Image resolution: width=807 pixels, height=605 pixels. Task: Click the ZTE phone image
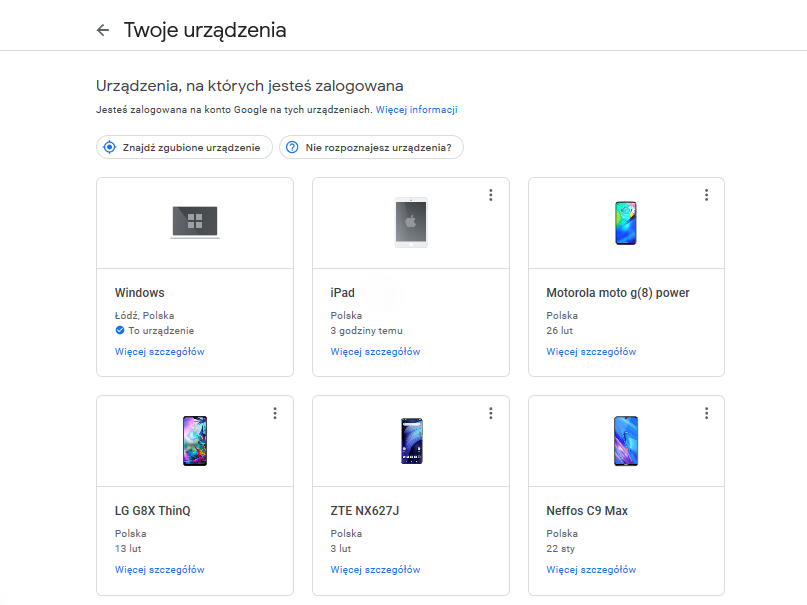[x=410, y=440]
